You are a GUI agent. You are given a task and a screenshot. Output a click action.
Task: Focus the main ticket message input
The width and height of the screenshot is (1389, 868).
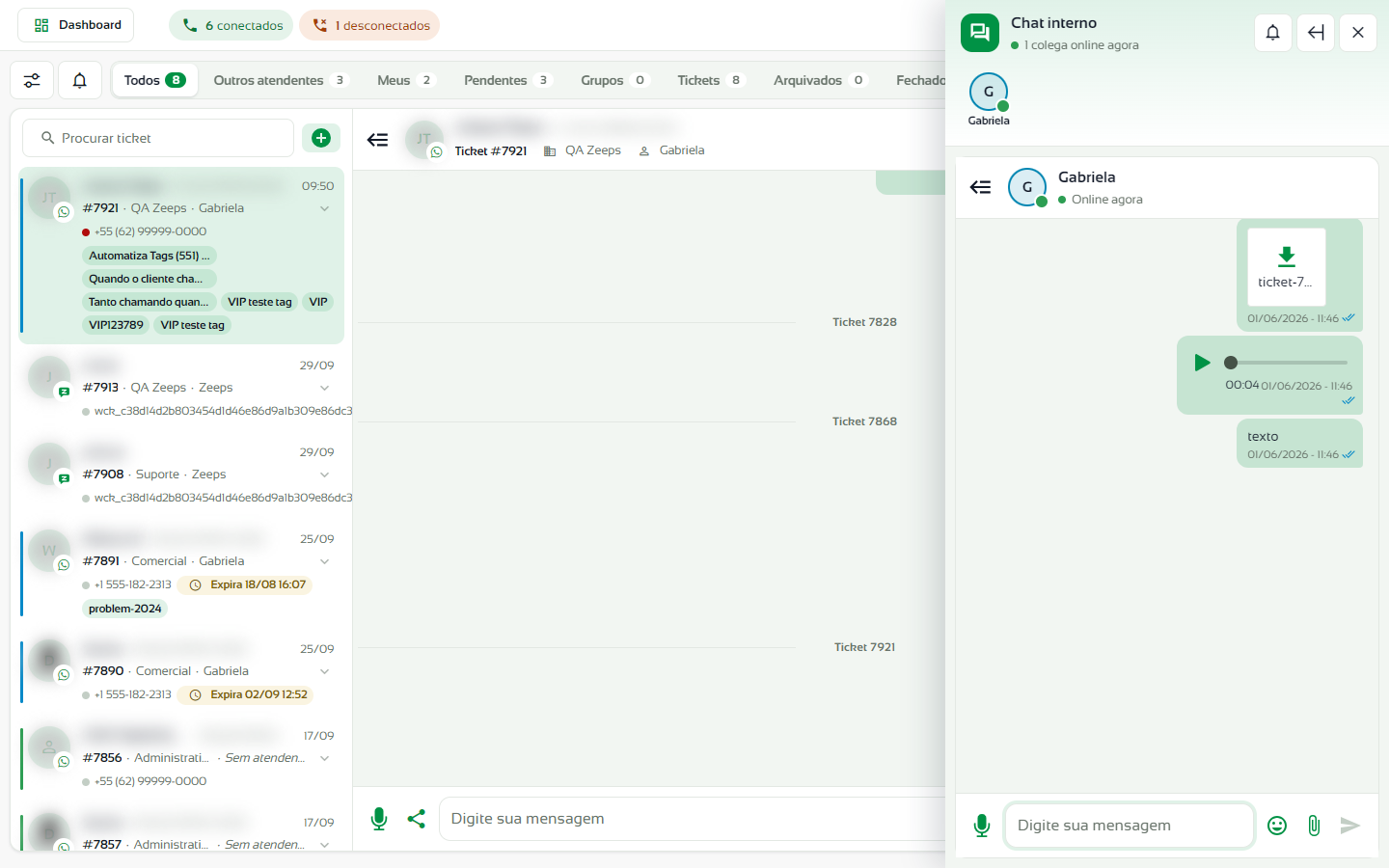693,819
